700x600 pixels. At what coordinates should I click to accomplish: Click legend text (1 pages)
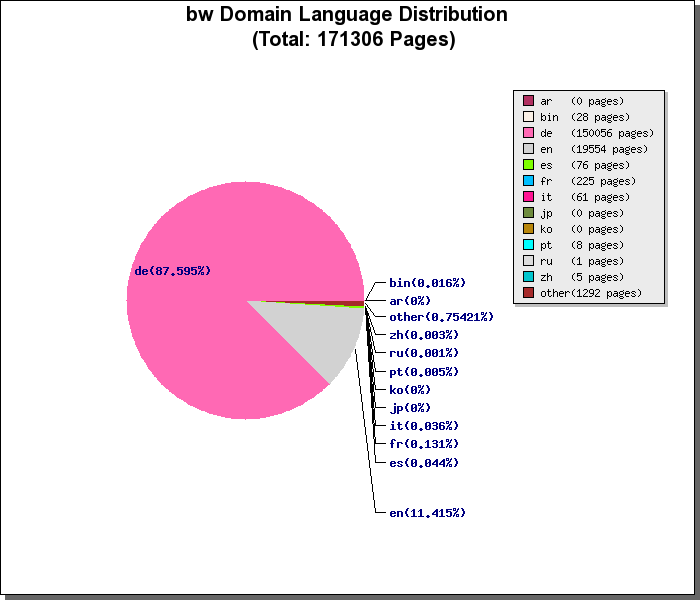click(x=597, y=261)
